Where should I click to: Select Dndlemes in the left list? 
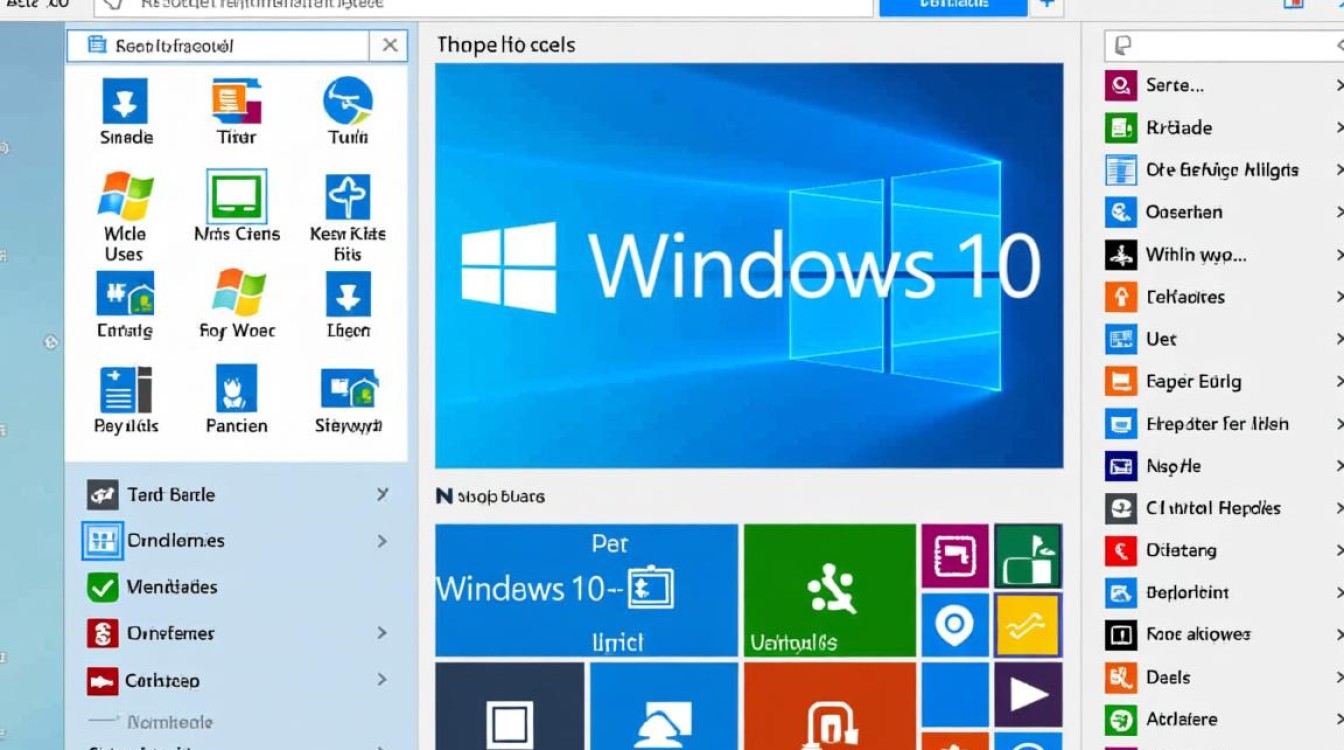point(175,541)
